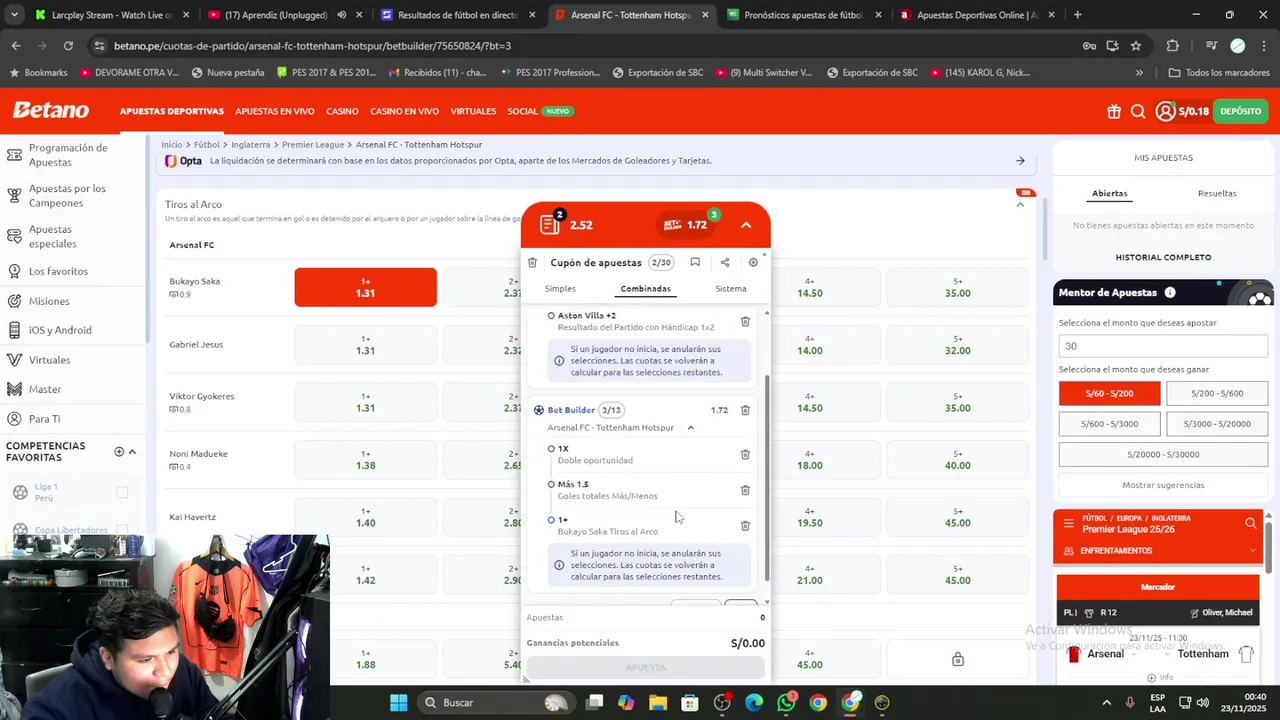
Task: Open the Premier League widget hamburger menu
Action: coord(1068,523)
